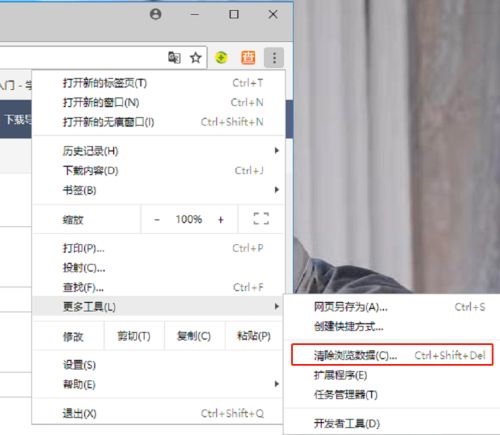Decrease zoom with the minus button
The height and width of the screenshot is (435, 500).
[157, 220]
